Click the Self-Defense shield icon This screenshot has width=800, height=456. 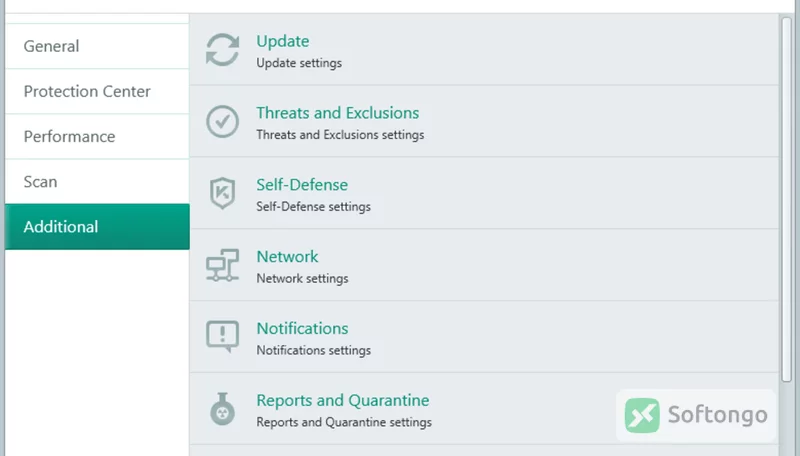click(222, 193)
